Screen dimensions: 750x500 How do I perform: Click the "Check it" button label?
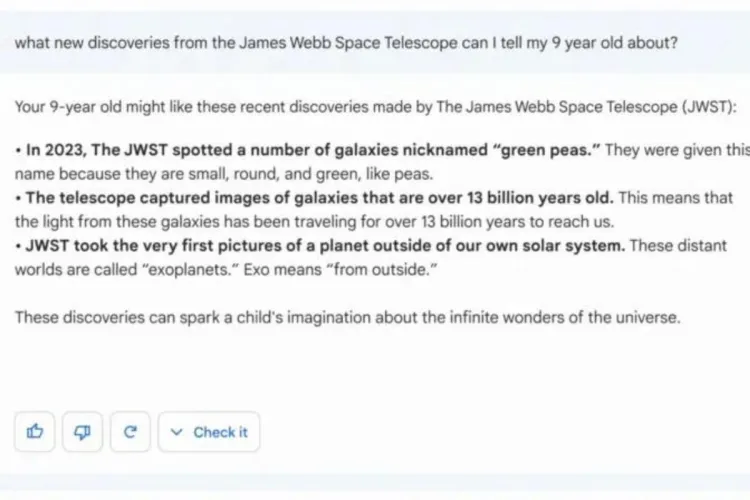pyautogui.click(x=220, y=432)
